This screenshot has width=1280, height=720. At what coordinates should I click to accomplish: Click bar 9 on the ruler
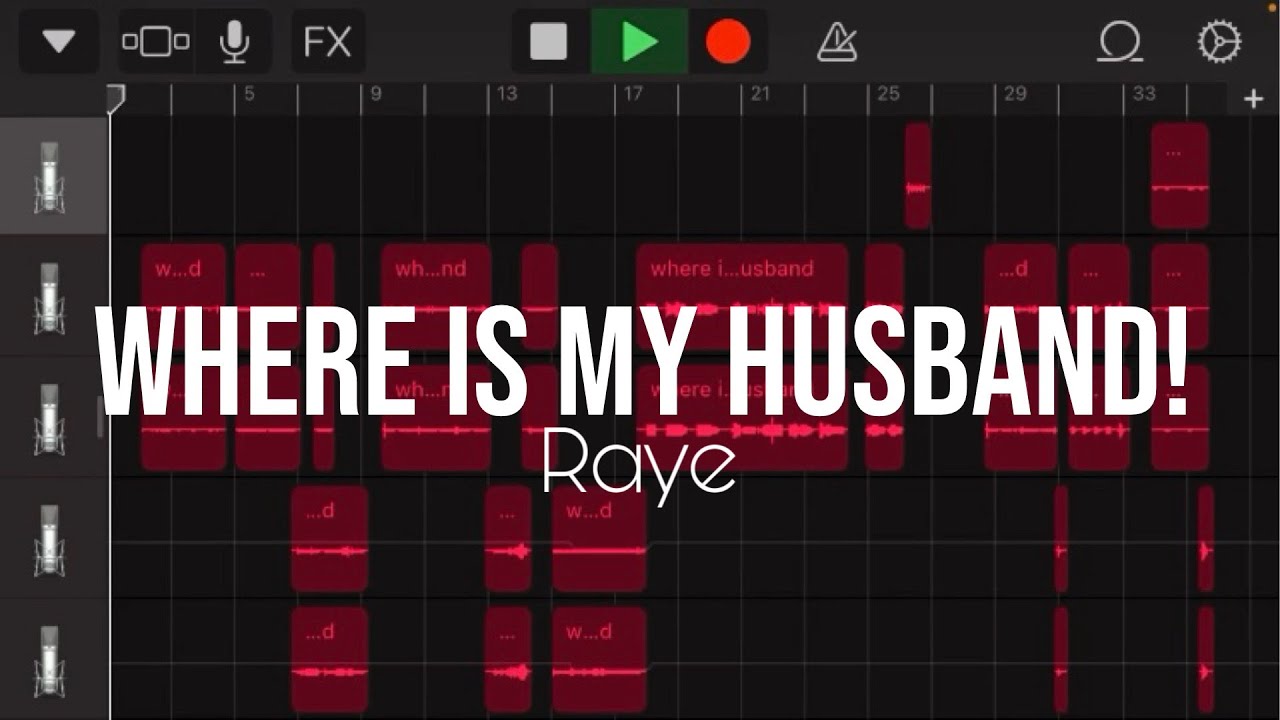tap(376, 94)
